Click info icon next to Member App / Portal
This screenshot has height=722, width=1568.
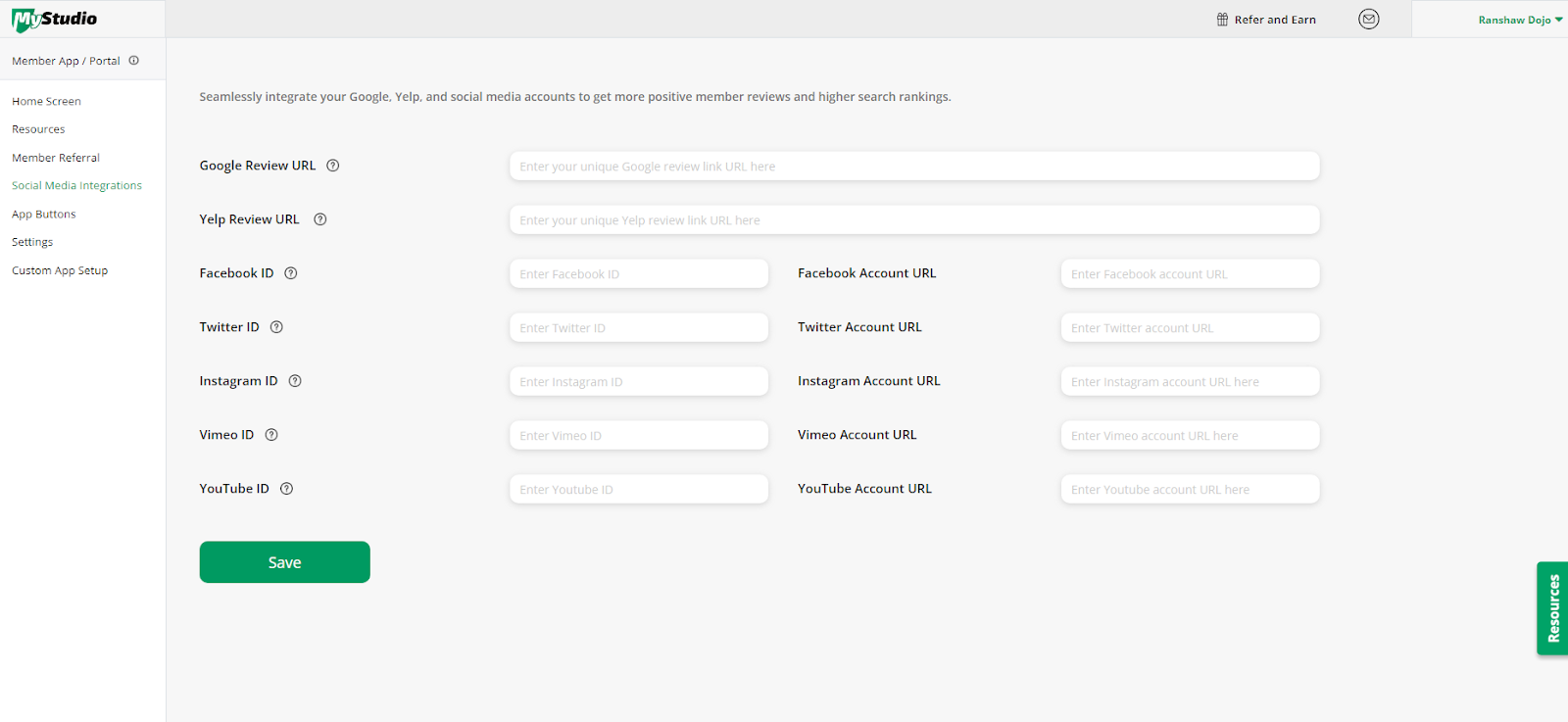133,61
